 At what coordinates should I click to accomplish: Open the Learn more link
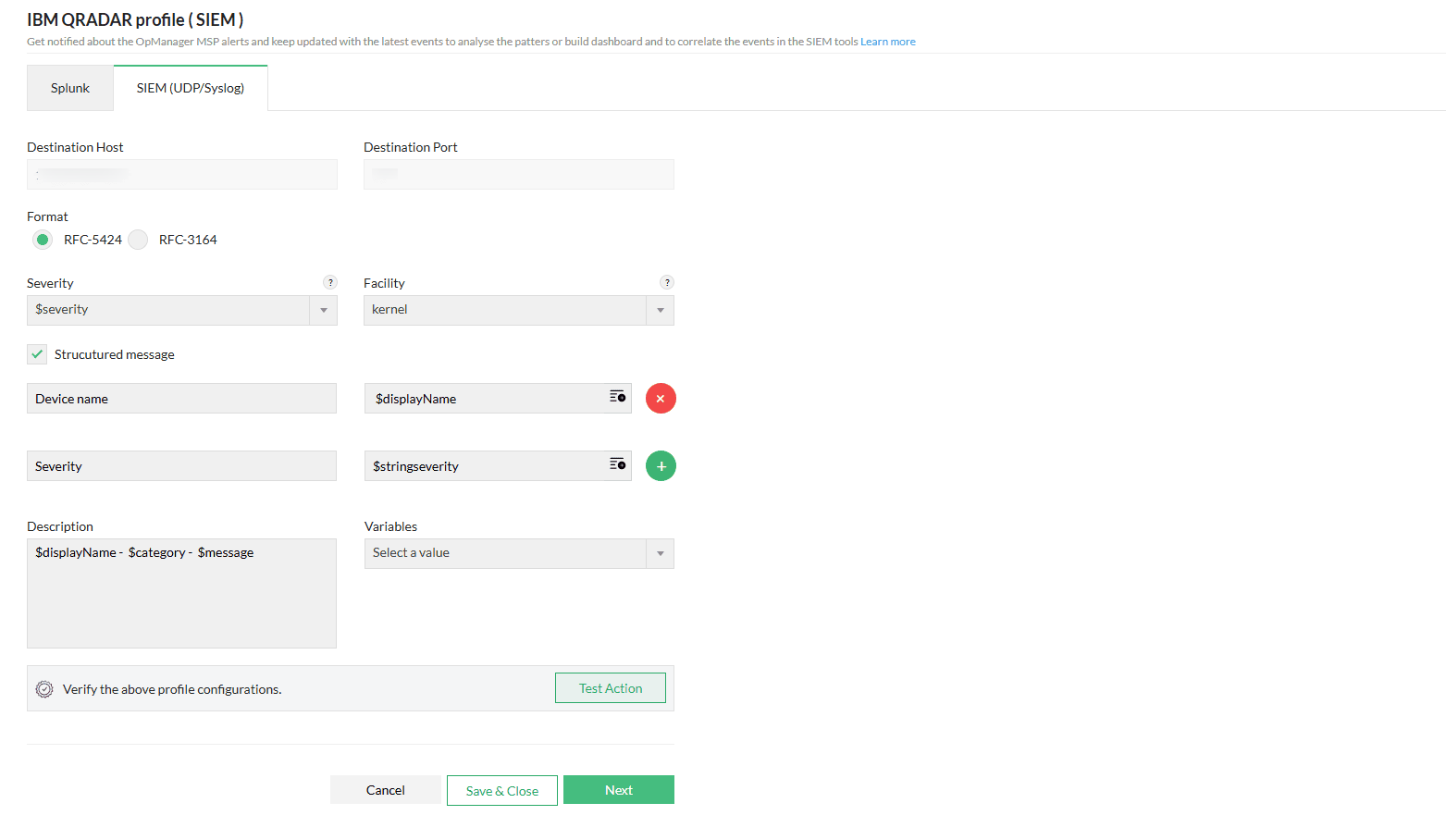point(887,41)
